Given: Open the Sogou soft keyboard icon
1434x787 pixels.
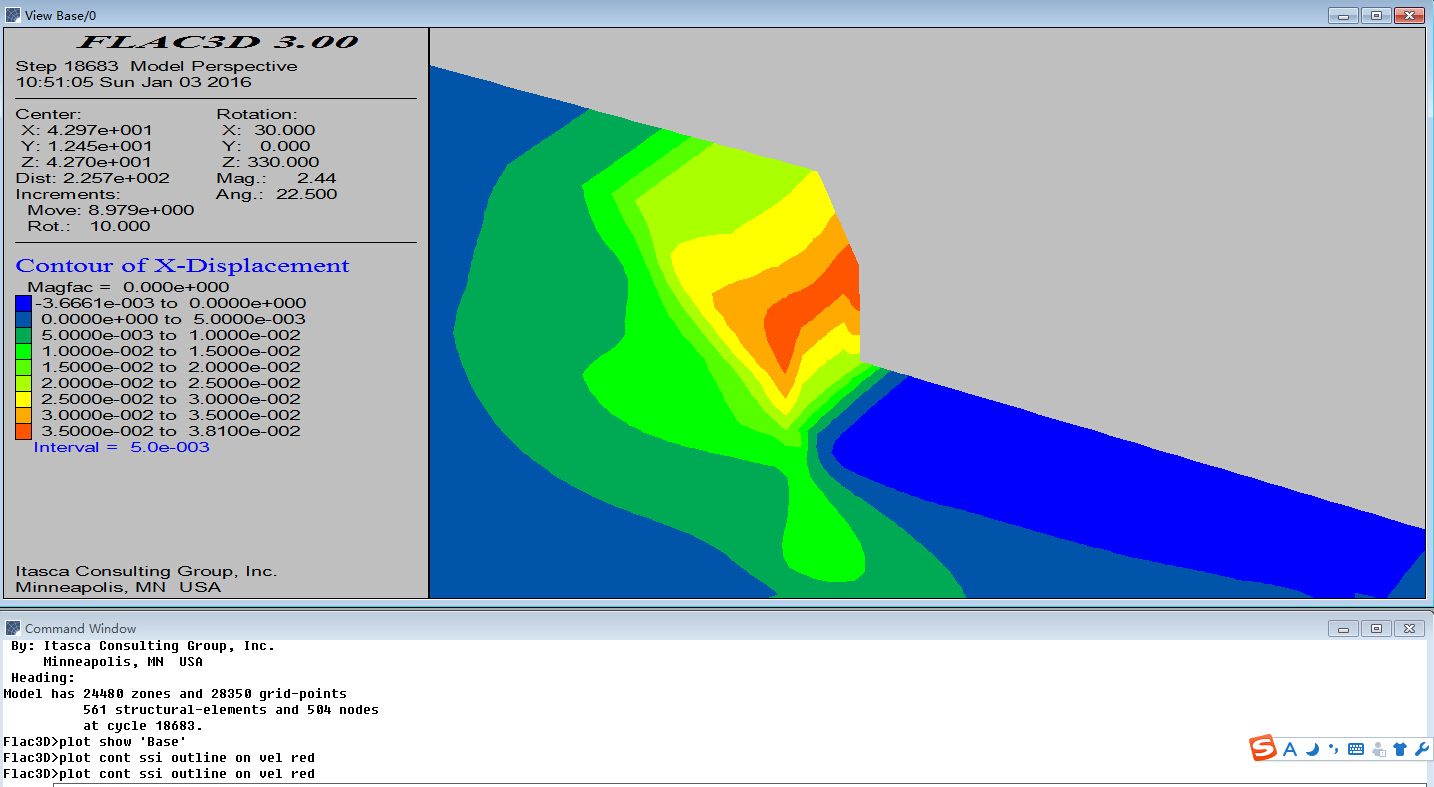Looking at the screenshot, I should coord(1356,749).
